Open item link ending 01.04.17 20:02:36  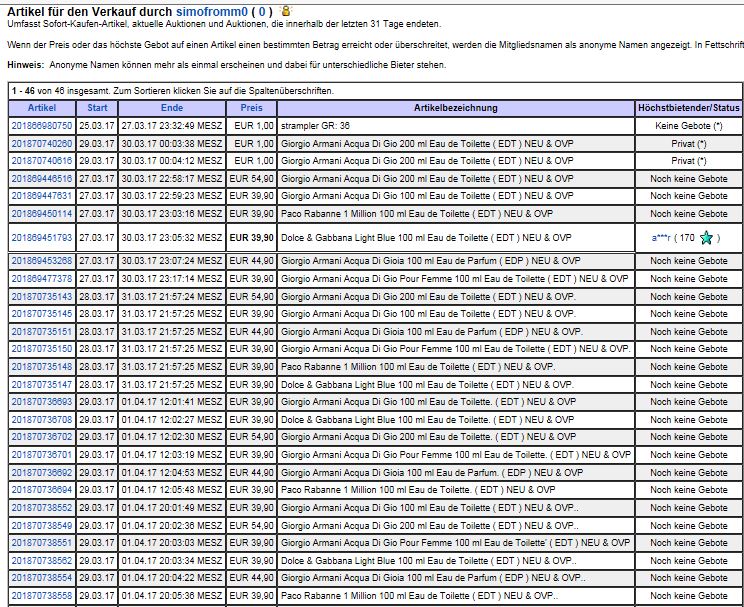click(42, 525)
